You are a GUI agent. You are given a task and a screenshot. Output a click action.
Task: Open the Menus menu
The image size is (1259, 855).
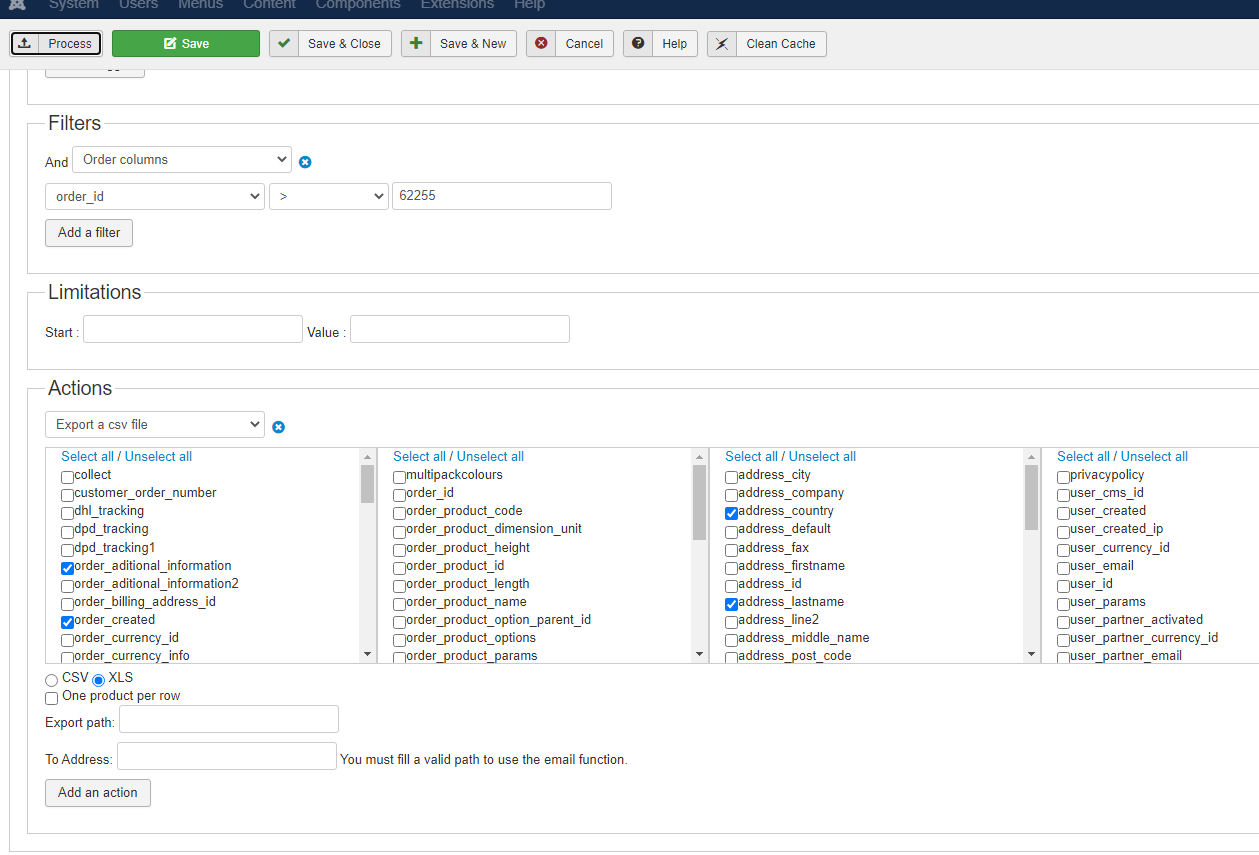[200, 5]
